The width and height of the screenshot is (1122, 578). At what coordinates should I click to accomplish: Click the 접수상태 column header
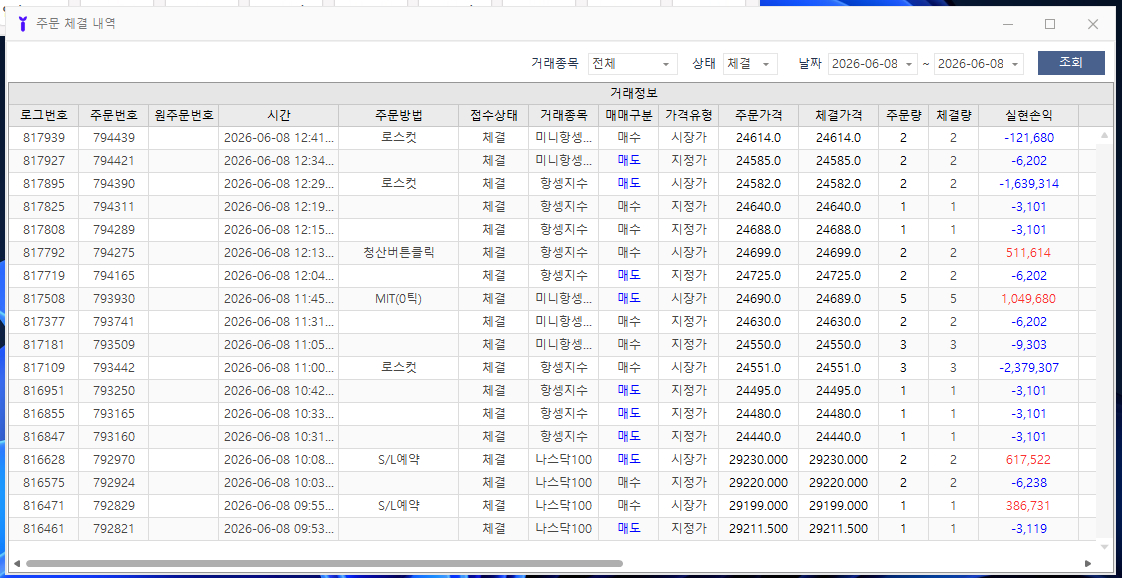[494, 114]
